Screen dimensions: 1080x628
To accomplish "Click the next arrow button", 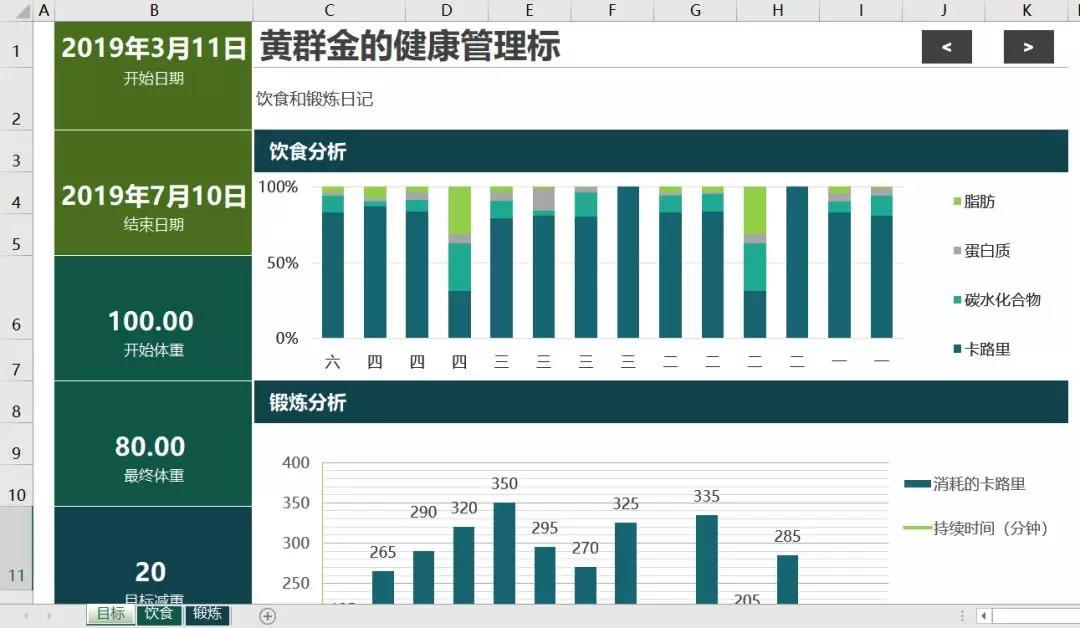I will 1028,47.
